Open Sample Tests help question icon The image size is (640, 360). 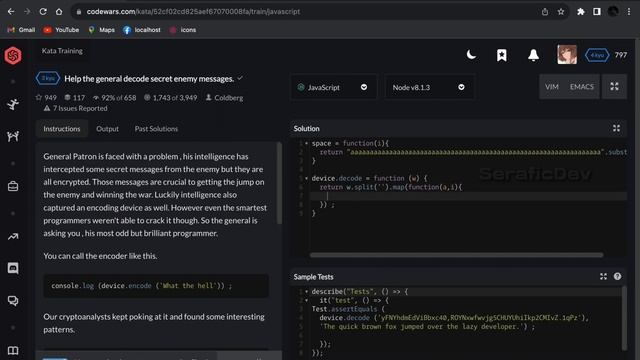coord(617,277)
